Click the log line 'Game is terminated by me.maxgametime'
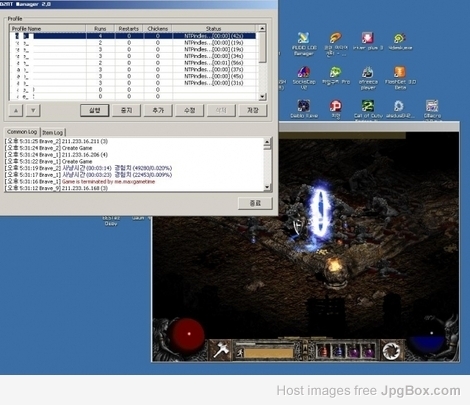 click(108, 181)
